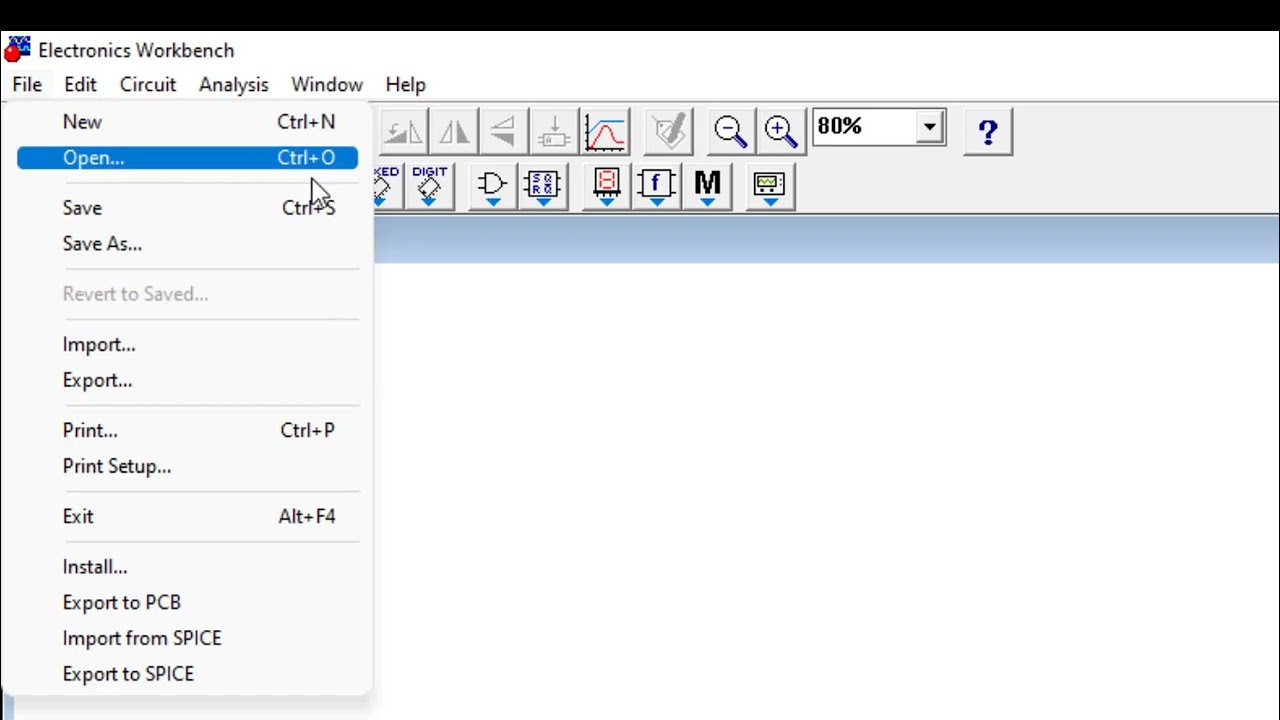This screenshot has width=1280, height=720.
Task: Select Export to SPICE entry
Action: (x=187, y=674)
